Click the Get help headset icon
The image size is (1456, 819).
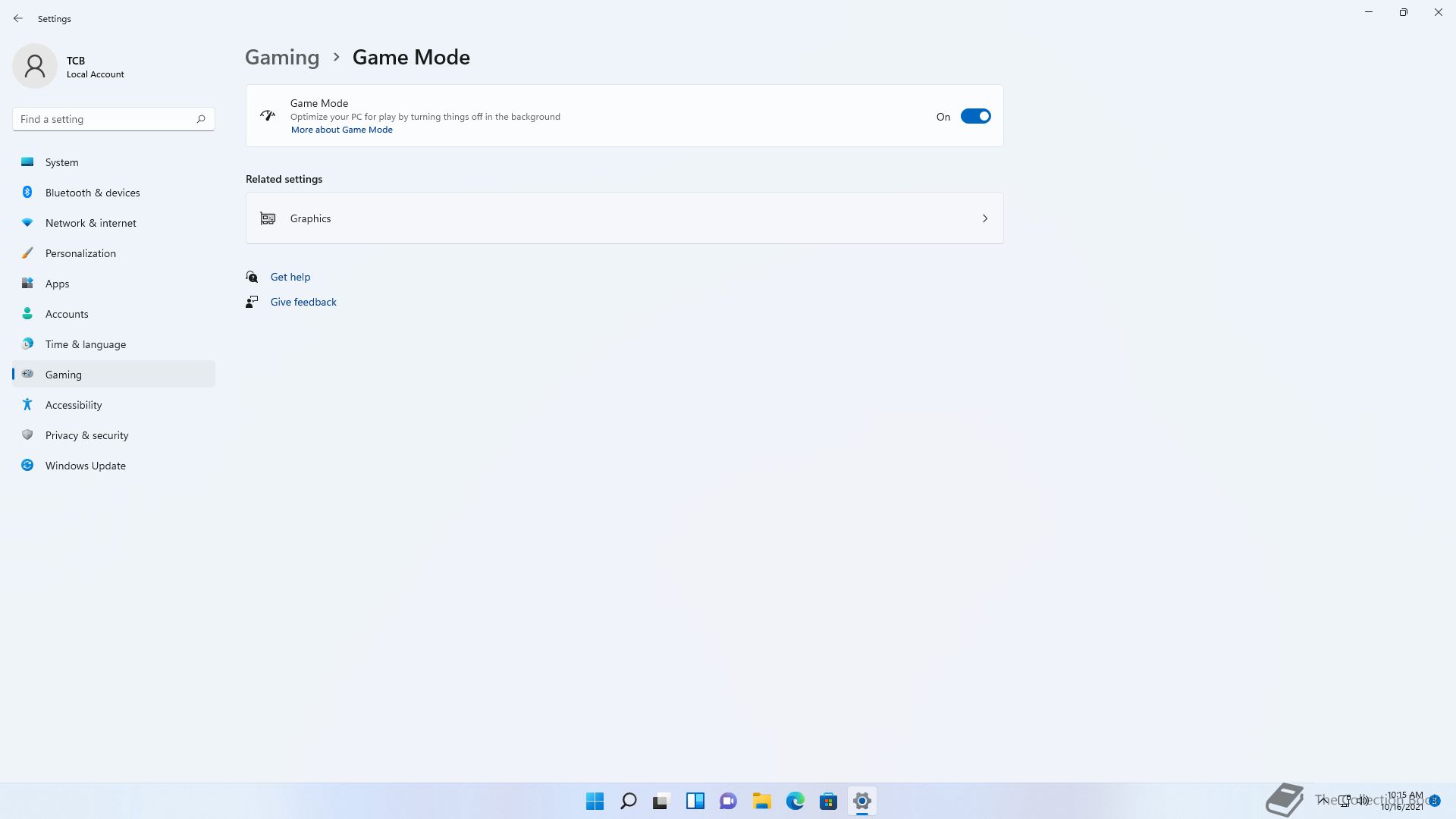tap(252, 277)
